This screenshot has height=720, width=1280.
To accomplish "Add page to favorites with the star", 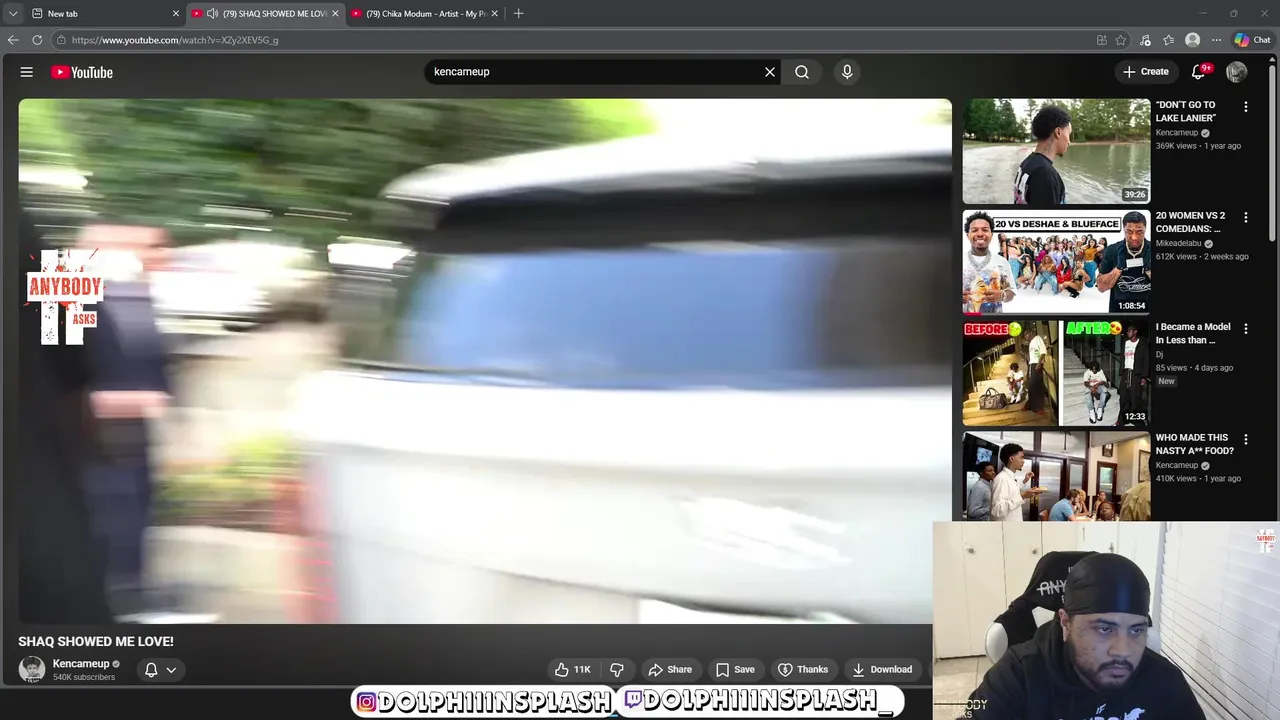I will point(1121,40).
